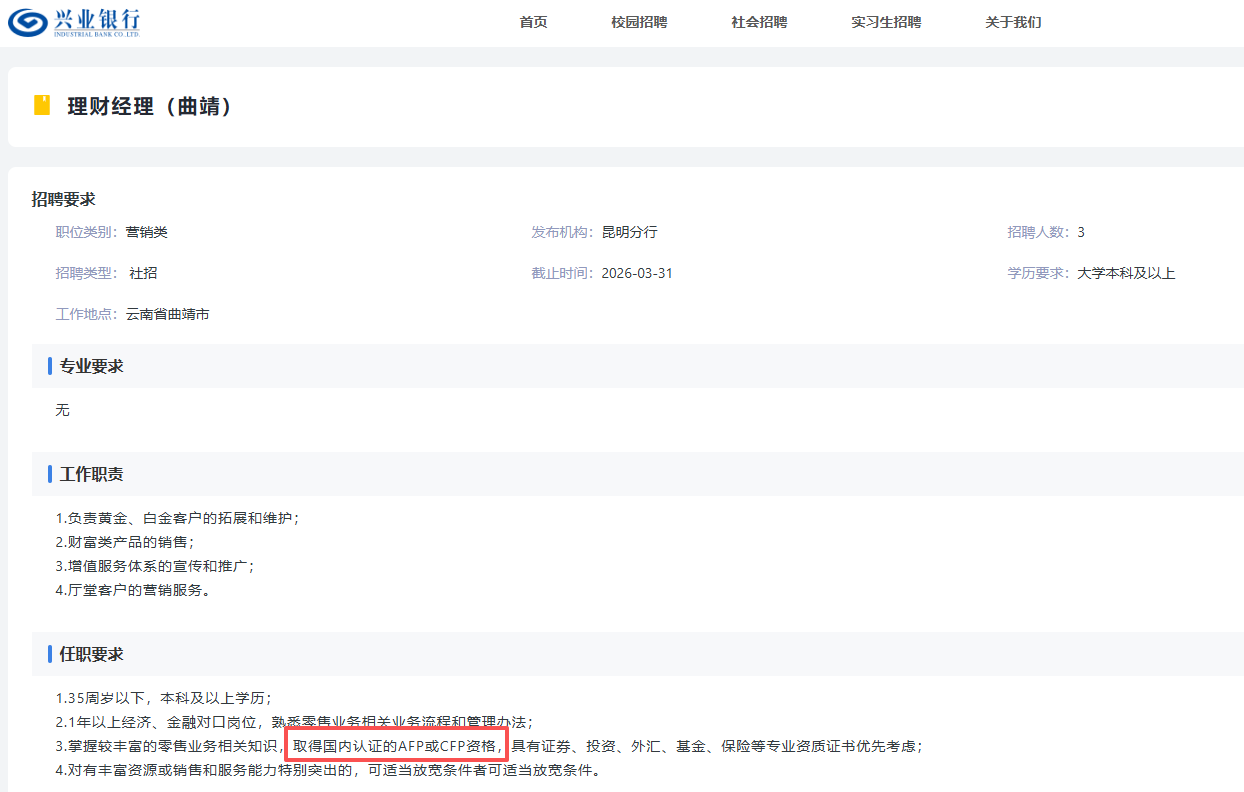Click the 工作职责 section header
This screenshot has height=792, width=1244.
pos(92,474)
